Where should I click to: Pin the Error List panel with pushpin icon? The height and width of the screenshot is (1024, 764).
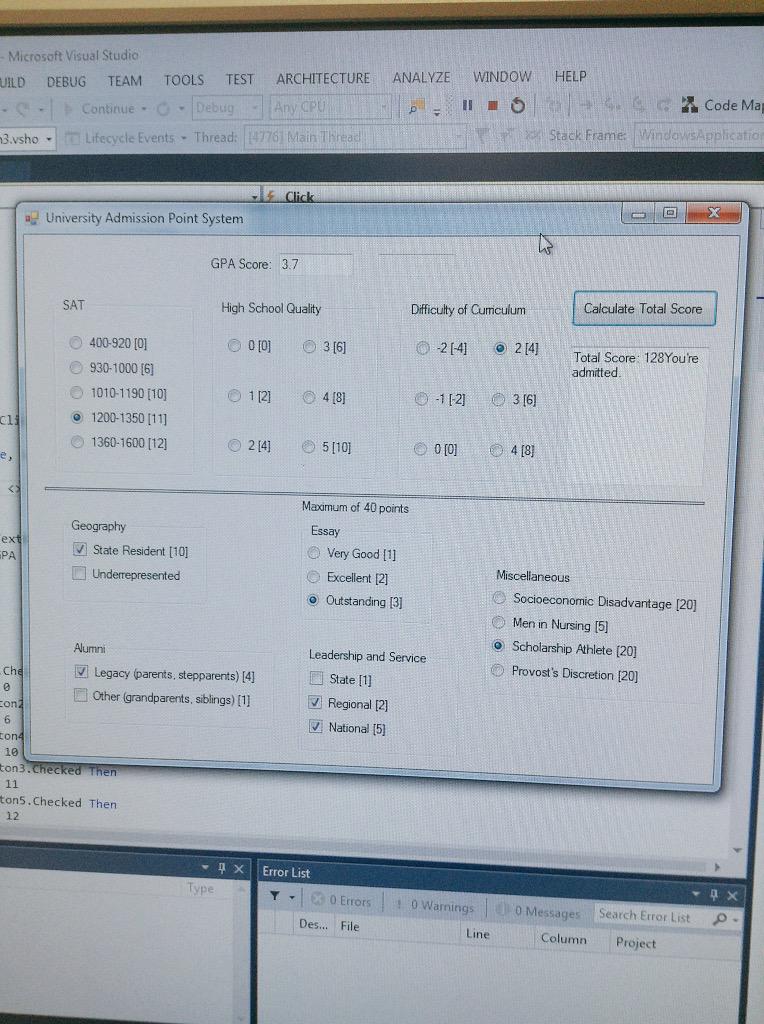(x=714, y=894)
